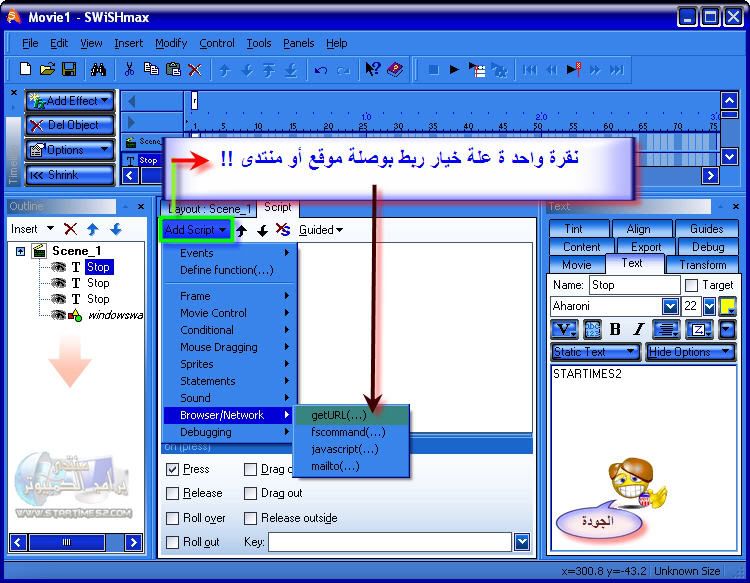This screenshot has height=583, width=750.
Task: Click the Open folder icon
Action: [47, 69]
